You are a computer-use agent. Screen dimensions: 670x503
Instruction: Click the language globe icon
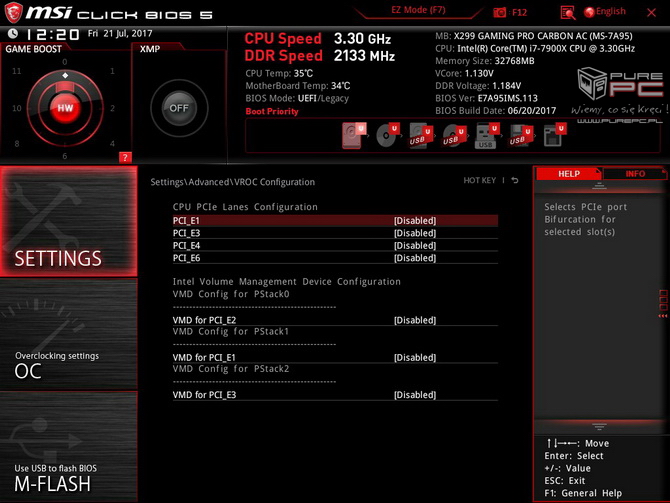(589, 12)
